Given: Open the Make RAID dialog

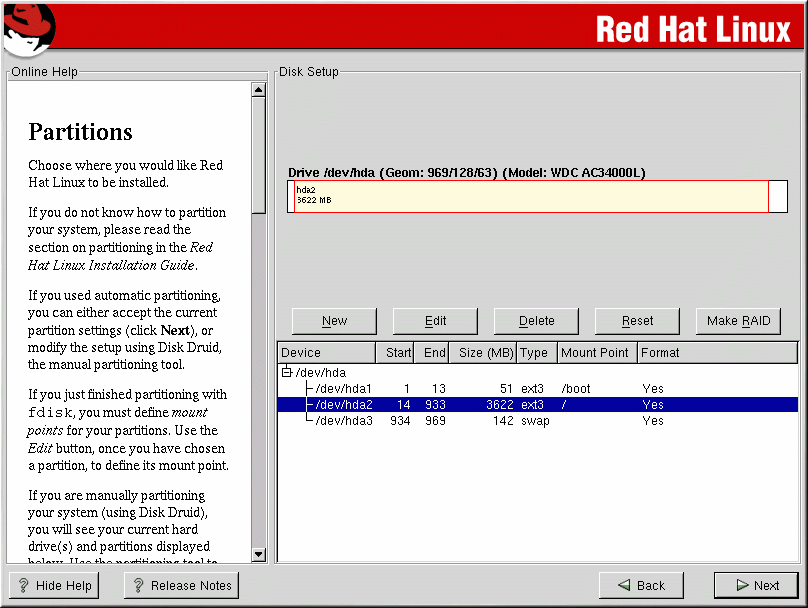Looking at the screenshot, I should [x=738, y=321].
